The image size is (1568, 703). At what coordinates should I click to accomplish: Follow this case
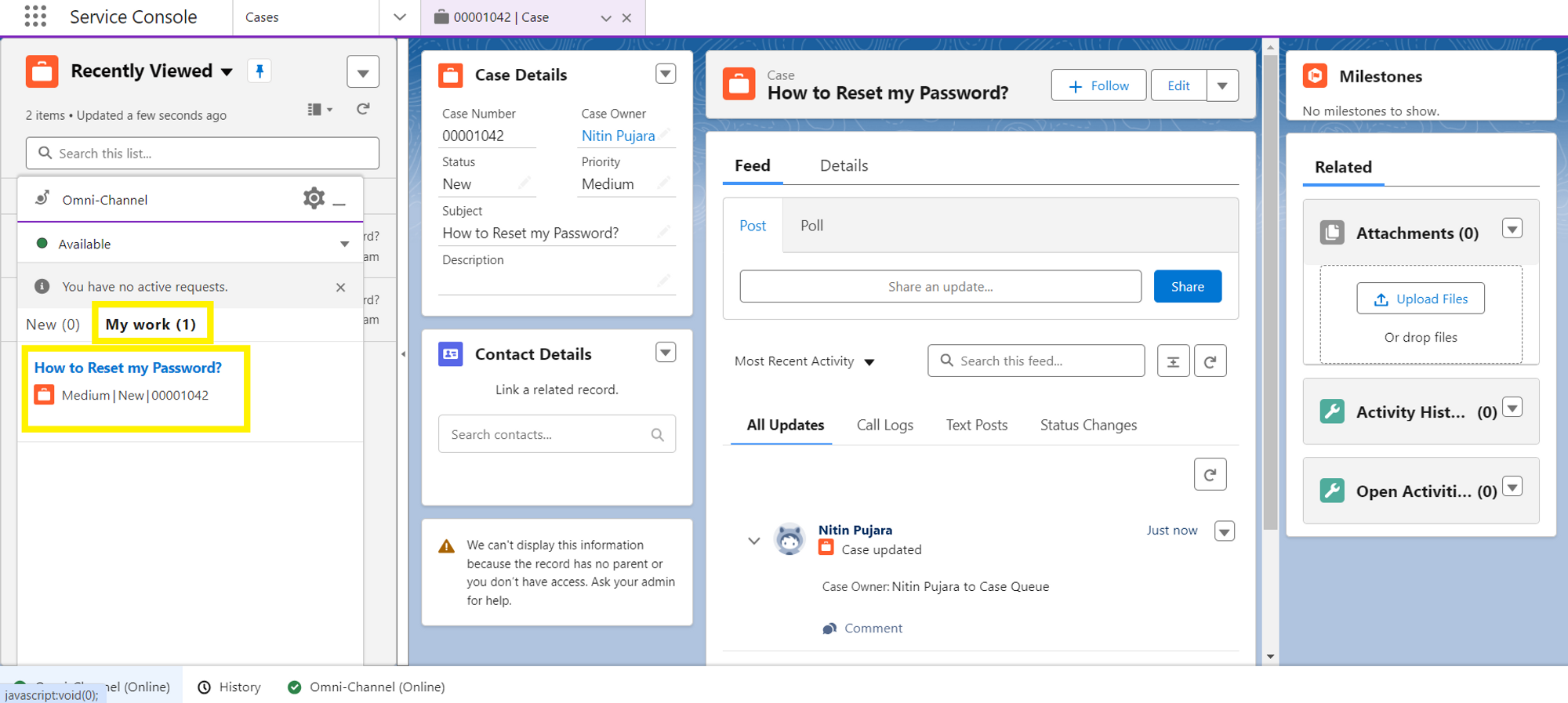(1098, 85)
